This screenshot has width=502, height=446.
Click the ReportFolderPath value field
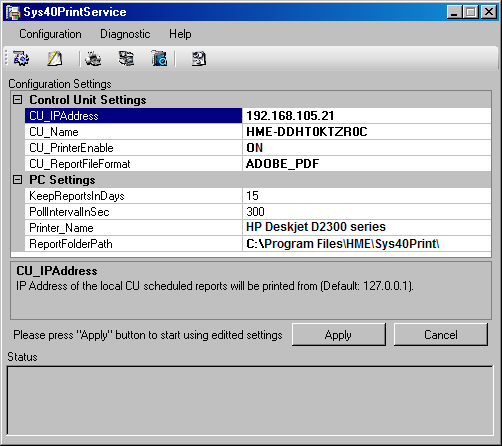tap(367, 244)
